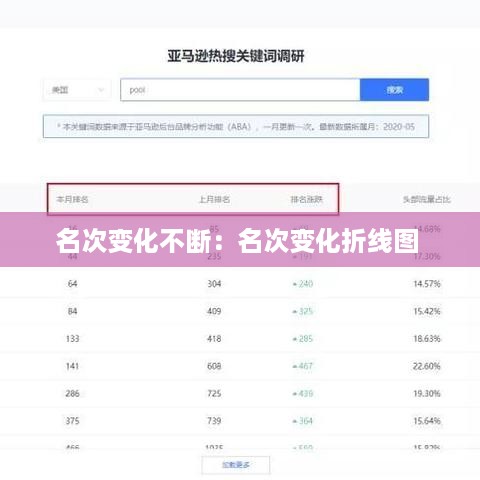This screenshot has width=480, height=480.
Task: Click the 名次变化折线图 pink banner title
Action: [328, 241]
